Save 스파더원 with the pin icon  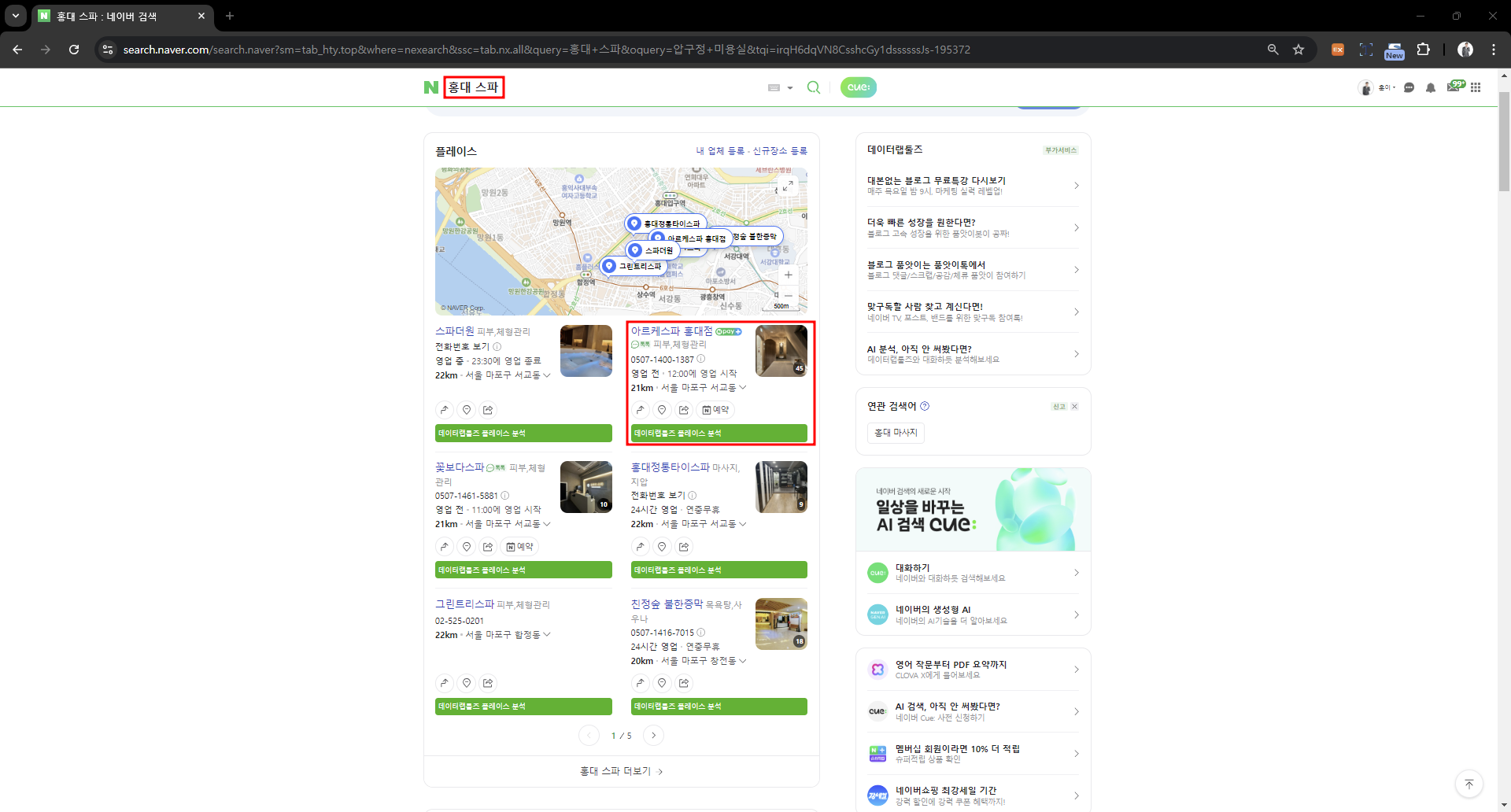click(467, 410)
